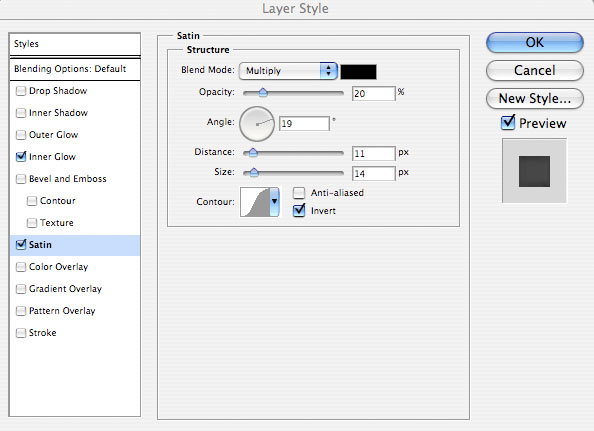Uncheck the Invert option
594x431 pixels.
[x=299, y=211]
